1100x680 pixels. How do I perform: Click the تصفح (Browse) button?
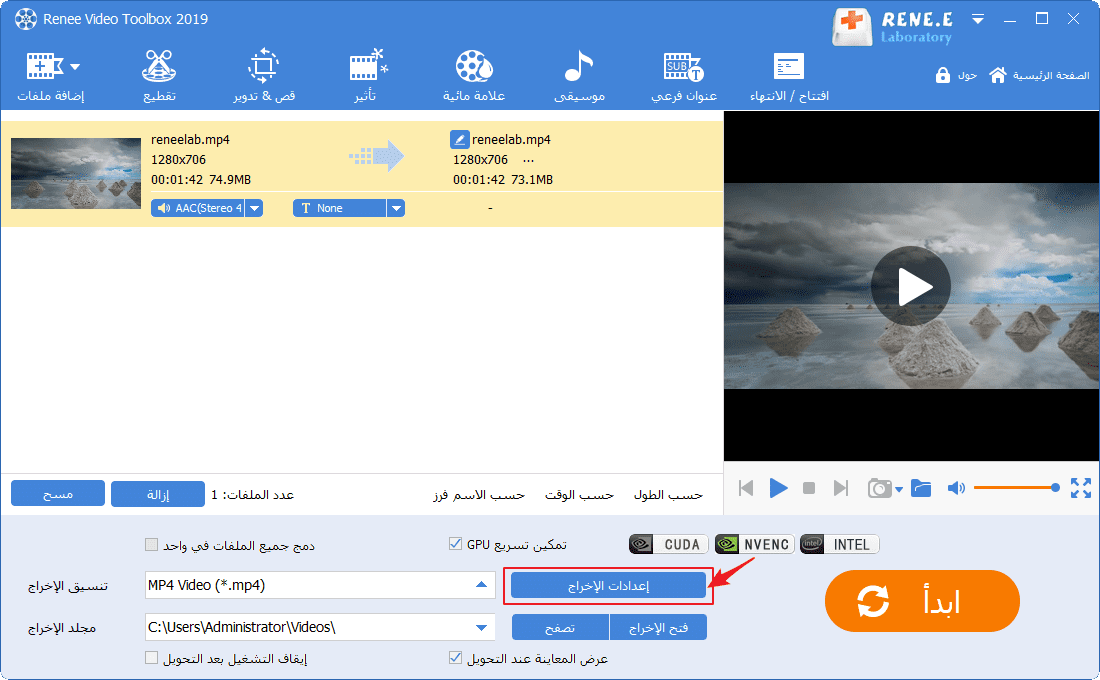(561, 627)
